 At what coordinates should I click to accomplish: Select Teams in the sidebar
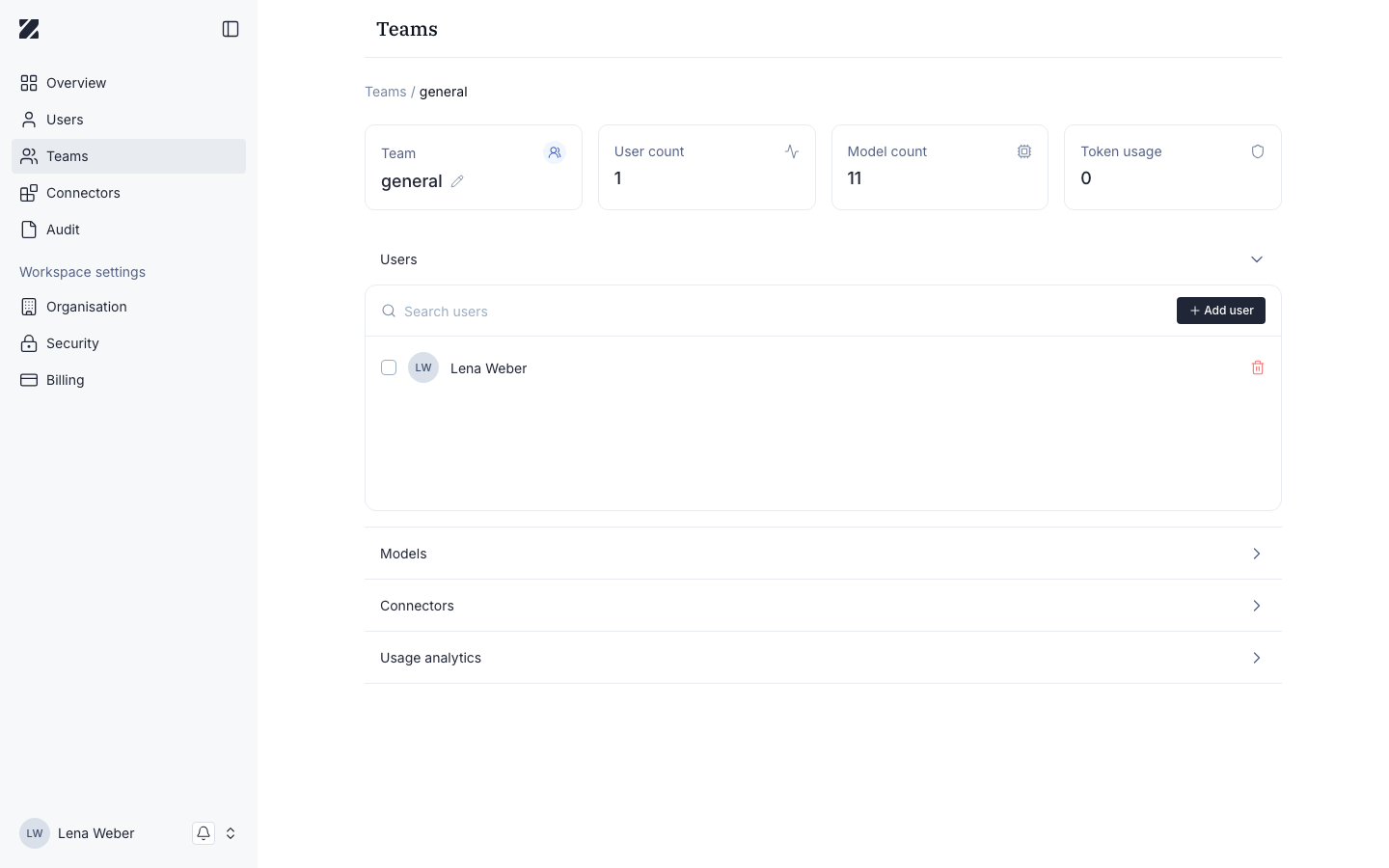pyautogui.click(x=128, y=156)
